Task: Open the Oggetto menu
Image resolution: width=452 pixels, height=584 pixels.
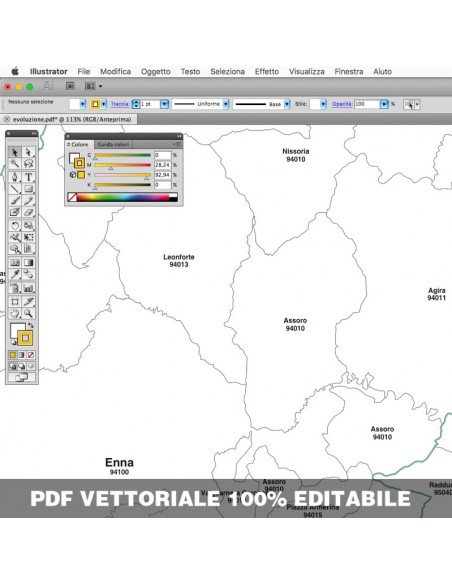Action: [156, 72]
